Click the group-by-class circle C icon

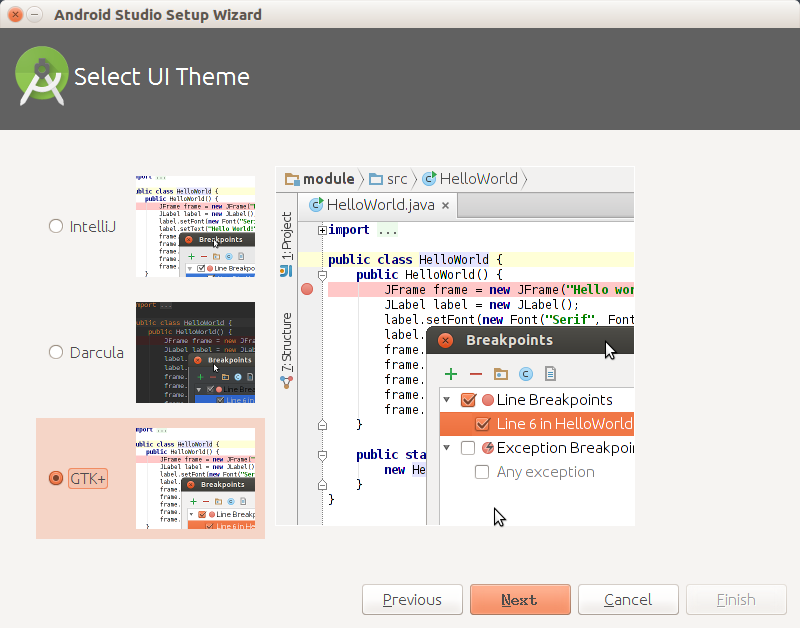tap(526, 374)
